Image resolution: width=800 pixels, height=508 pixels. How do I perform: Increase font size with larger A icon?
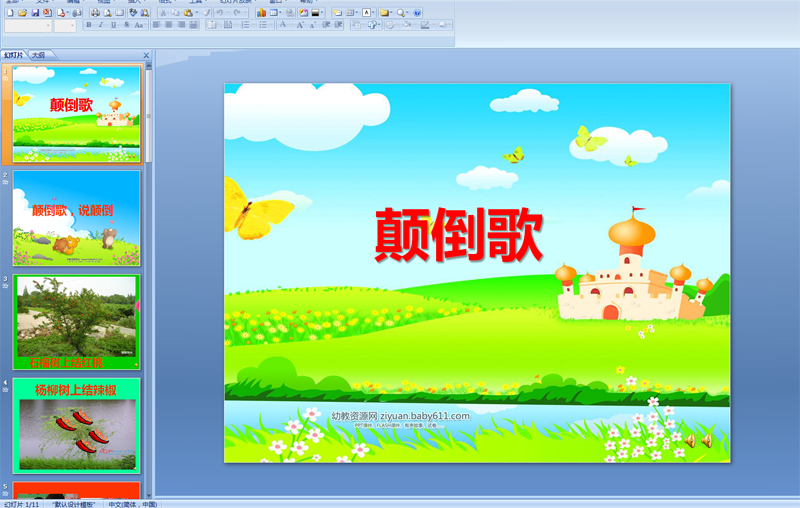301,24
